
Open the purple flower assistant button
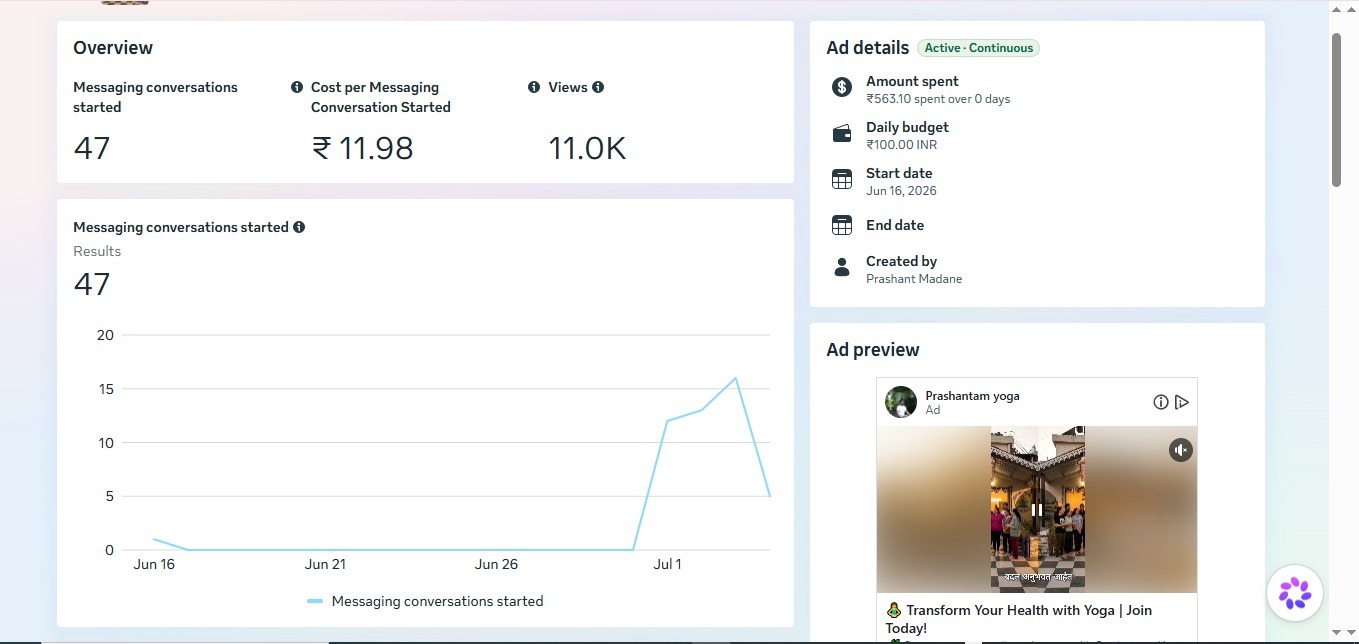[1295, 593]
